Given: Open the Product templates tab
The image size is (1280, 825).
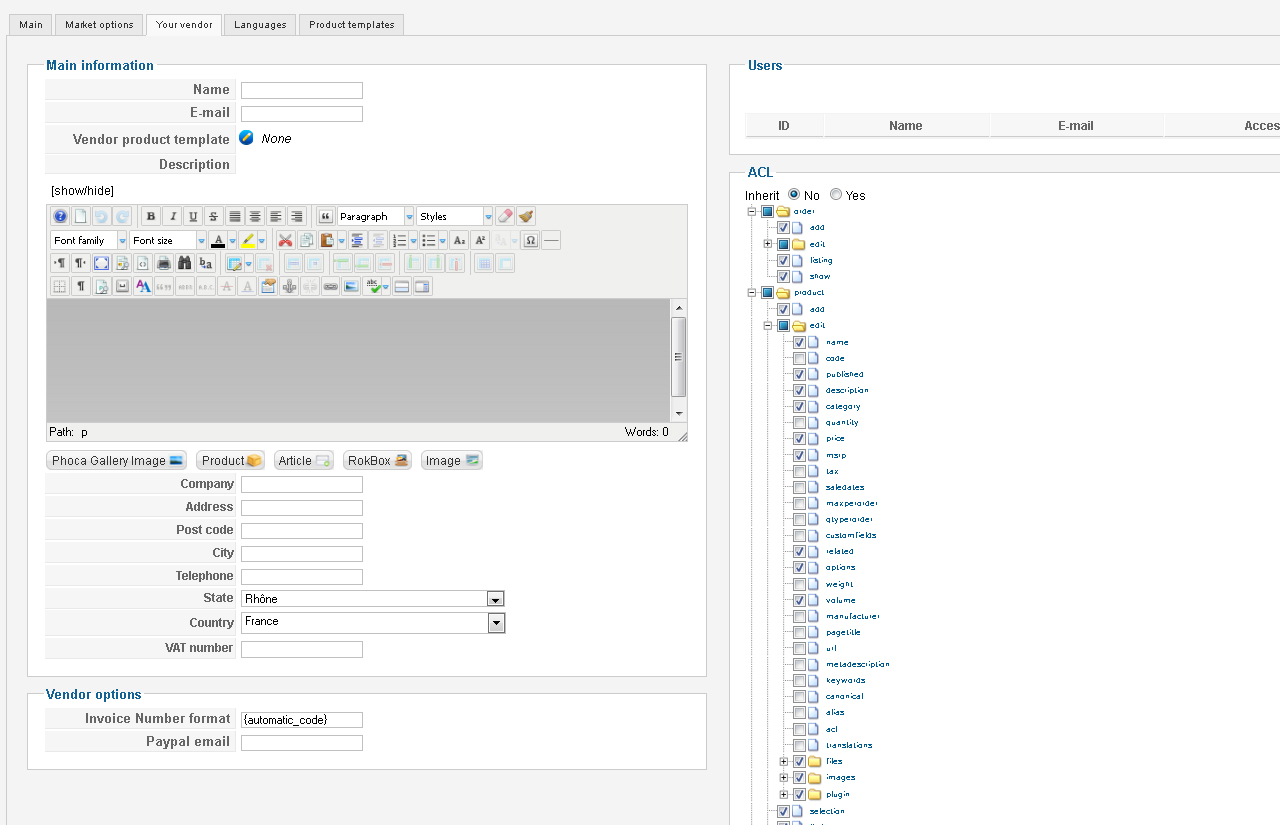Looking at the screenshot, I should click(x=351, y=24).
